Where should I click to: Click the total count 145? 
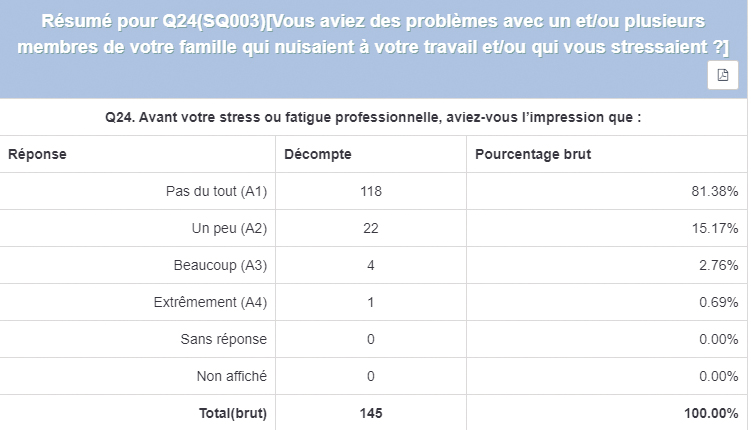(372, 412)
